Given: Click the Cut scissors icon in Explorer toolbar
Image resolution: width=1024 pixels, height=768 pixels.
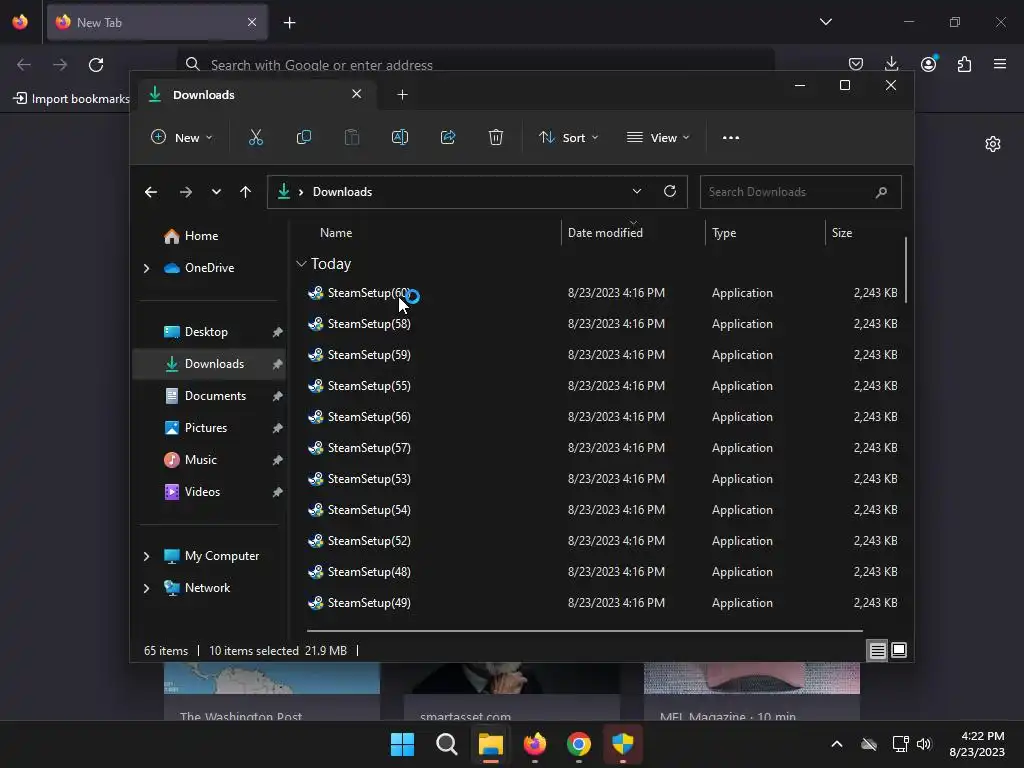Looking at the screenshot, I should 255,137.
